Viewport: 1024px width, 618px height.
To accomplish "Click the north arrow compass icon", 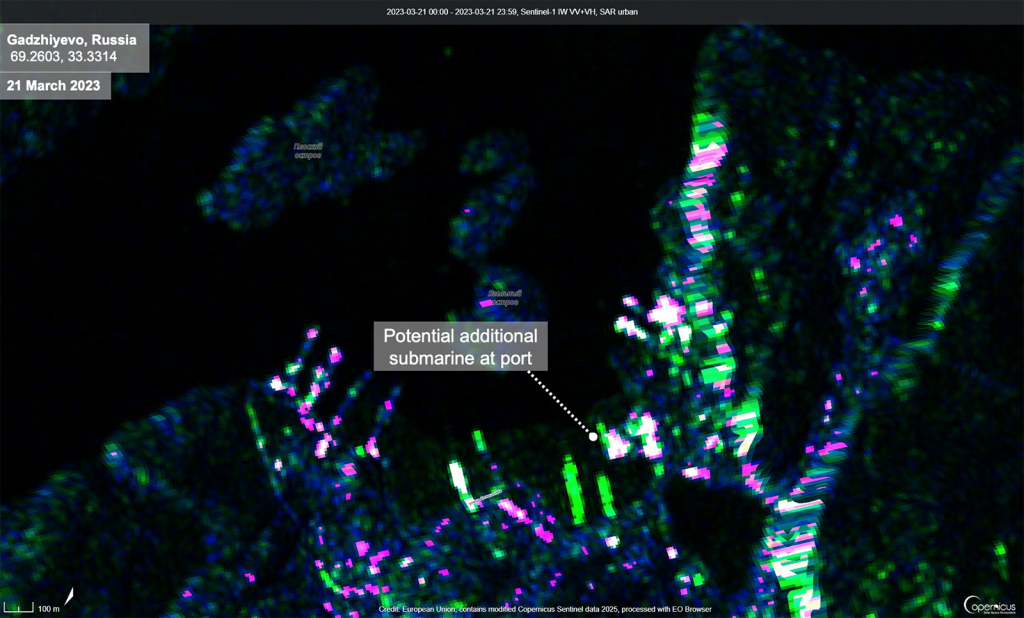I will (x=69, y=600).
